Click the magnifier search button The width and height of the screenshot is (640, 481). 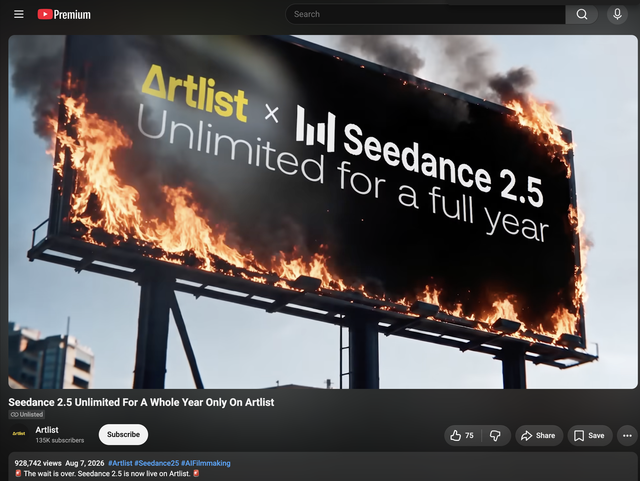582,14
